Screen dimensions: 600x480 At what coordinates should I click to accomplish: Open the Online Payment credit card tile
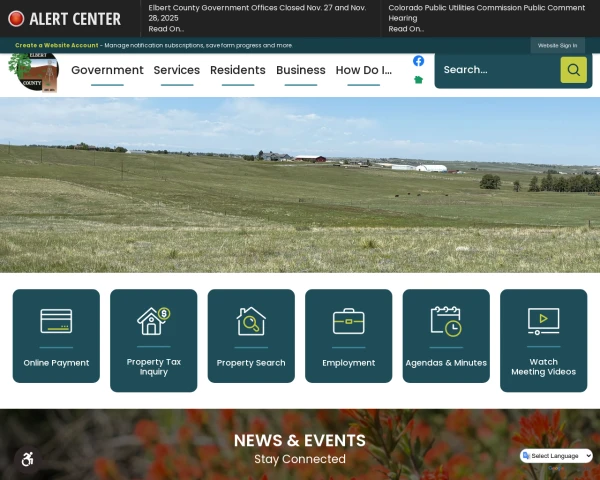coord(56,321)
